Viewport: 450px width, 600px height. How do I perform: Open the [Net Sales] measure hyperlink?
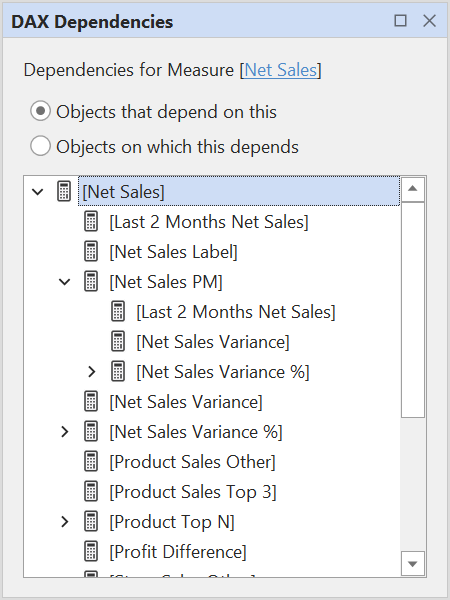[281, 70]
